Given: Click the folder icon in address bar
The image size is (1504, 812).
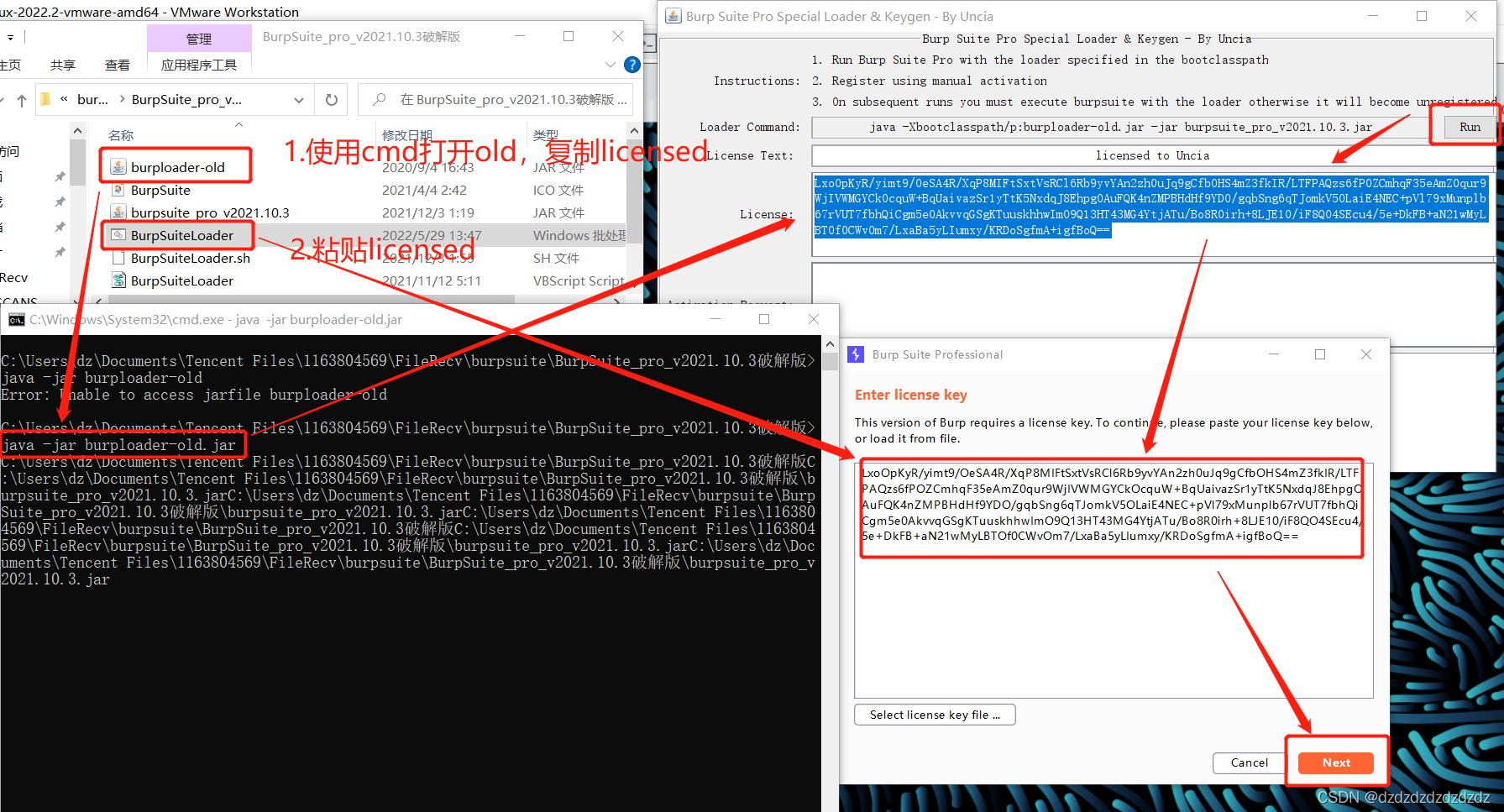Looking at the screenshot, I should [46, 99].
